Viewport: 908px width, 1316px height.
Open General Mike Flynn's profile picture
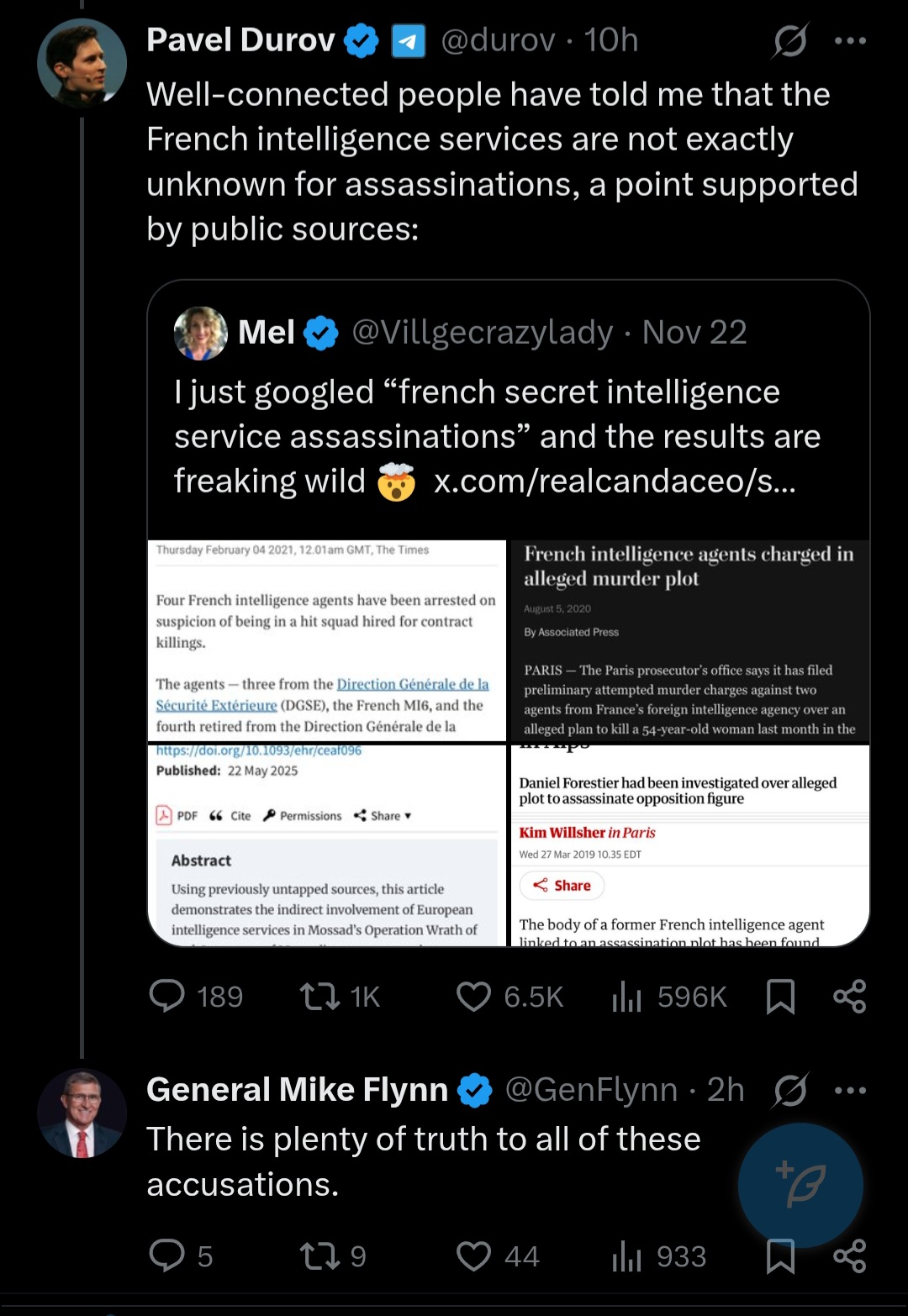pyautogui.click(x=82, y=1113)
